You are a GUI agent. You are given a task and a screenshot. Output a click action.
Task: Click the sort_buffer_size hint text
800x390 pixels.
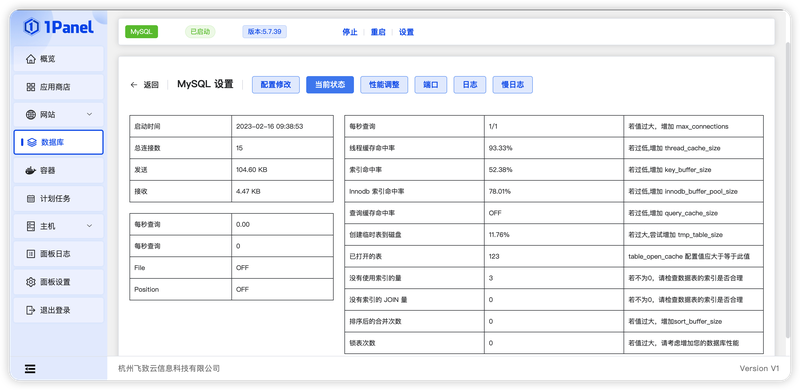(674, 322)
